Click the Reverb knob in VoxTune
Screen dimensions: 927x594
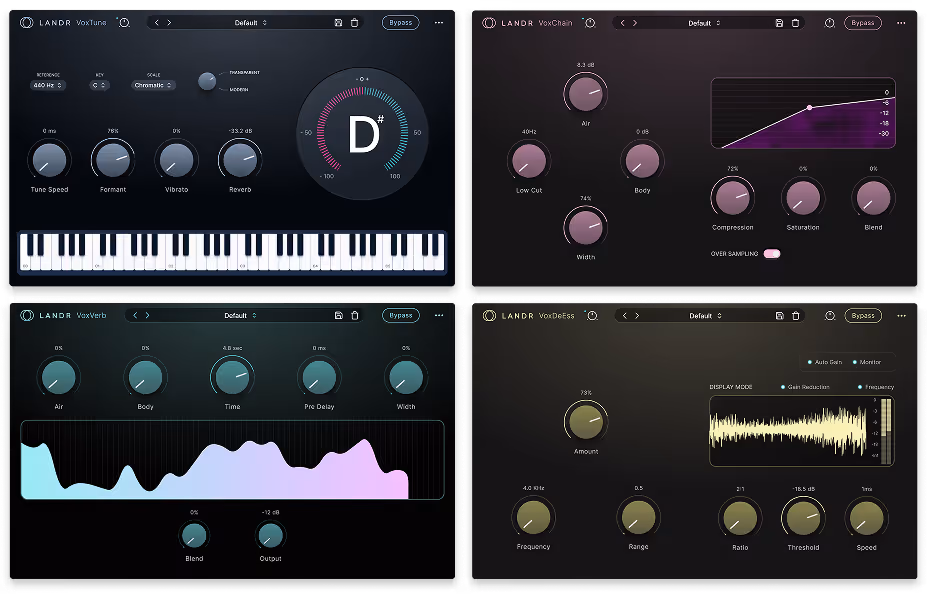click(240, 160)
